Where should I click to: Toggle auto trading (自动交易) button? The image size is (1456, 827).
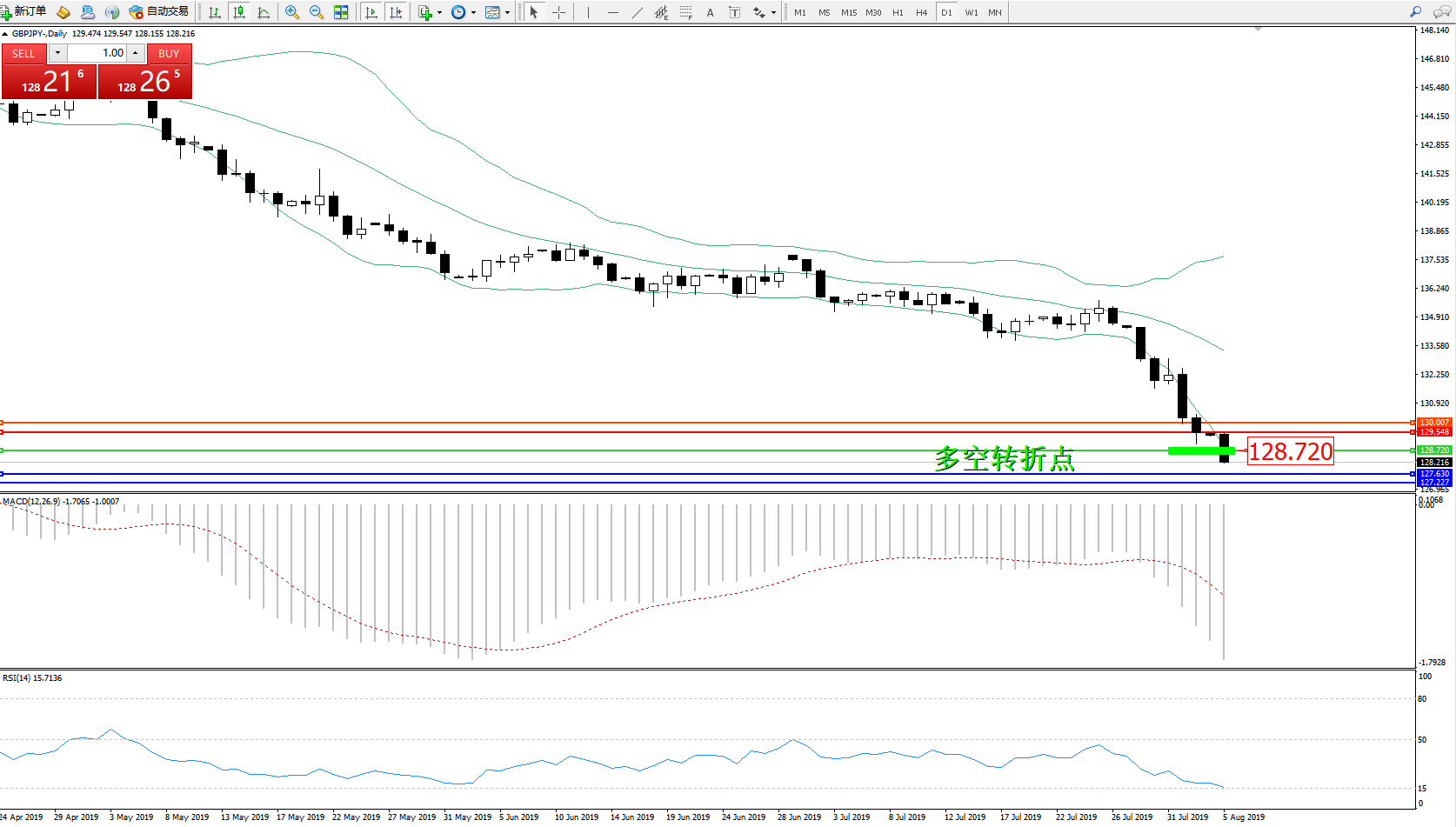tap(159, 12)
